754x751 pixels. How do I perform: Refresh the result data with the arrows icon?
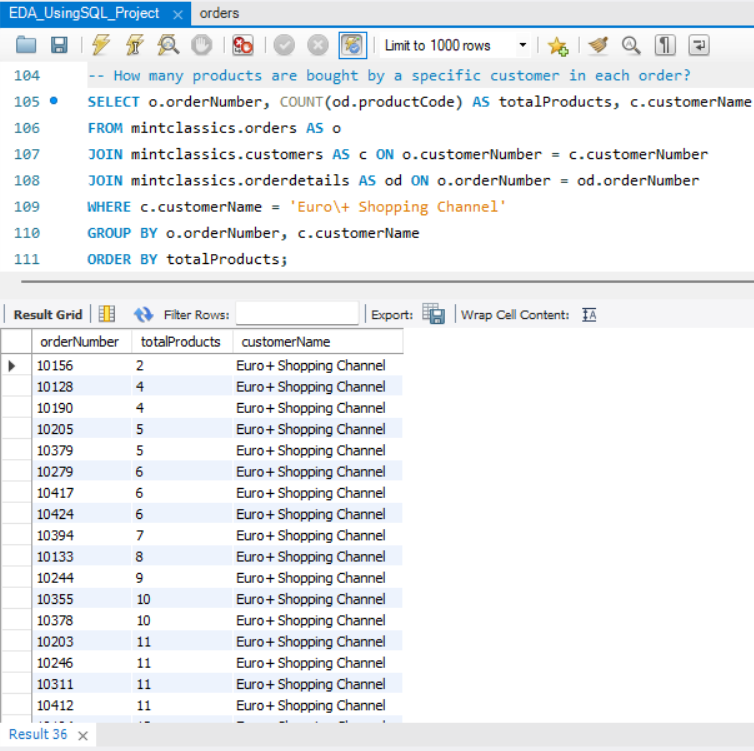coord(143,315)
